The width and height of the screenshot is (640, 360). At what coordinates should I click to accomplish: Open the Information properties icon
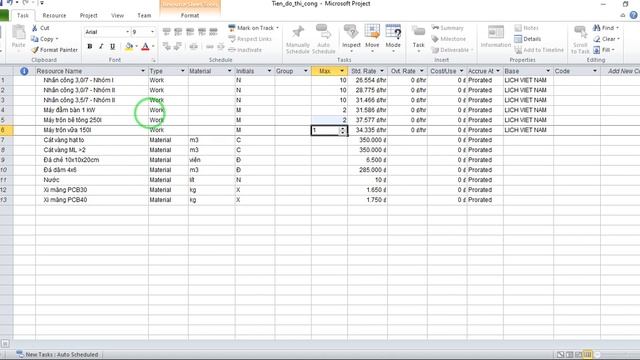(x=496, y=32)
